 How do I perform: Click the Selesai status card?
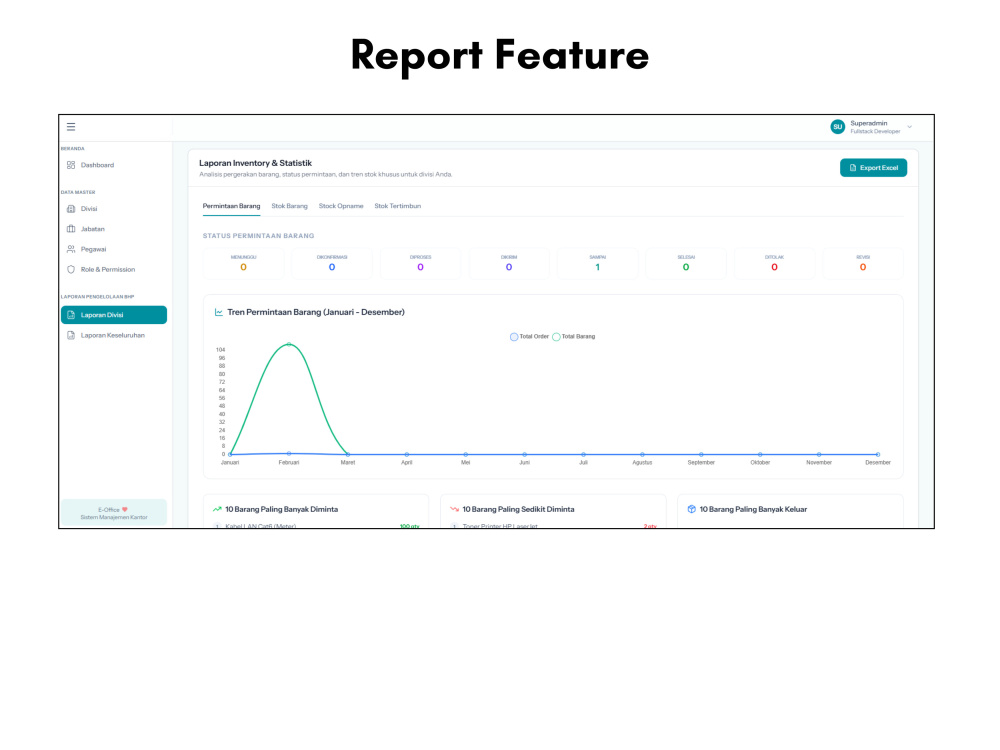[x=686, y=263]
